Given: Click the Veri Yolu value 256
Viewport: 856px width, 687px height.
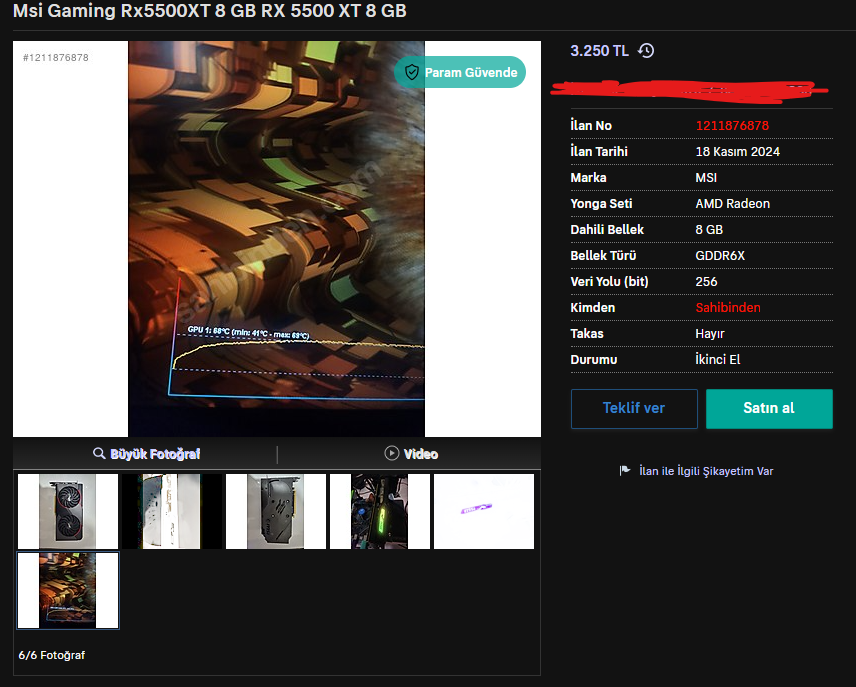Looking at the screenshot, I should click(x=706, y=282).
